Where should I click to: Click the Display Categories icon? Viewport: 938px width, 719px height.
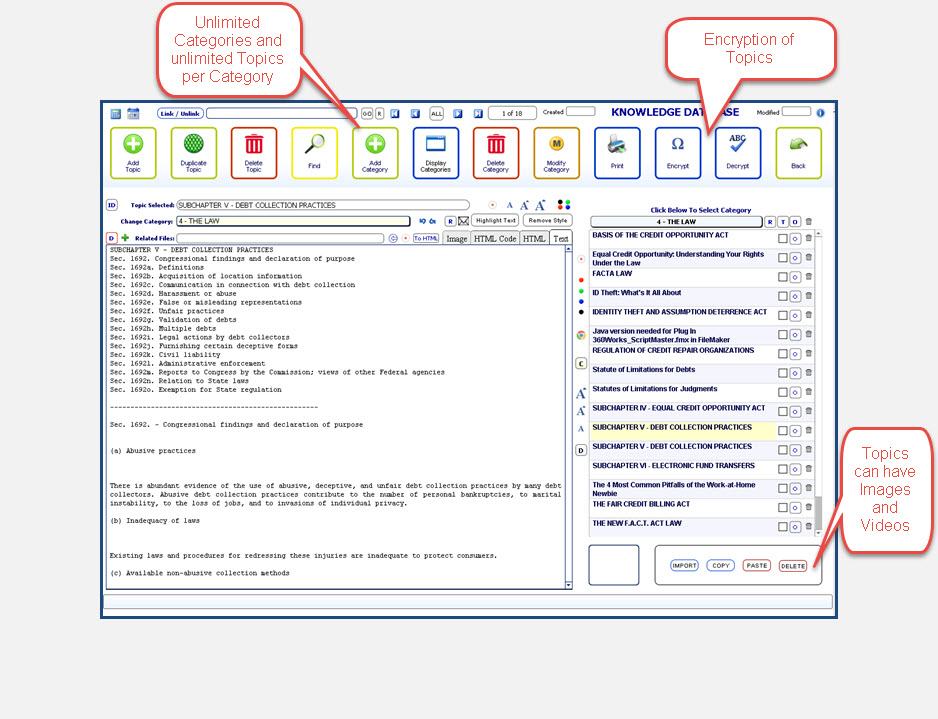435,152
